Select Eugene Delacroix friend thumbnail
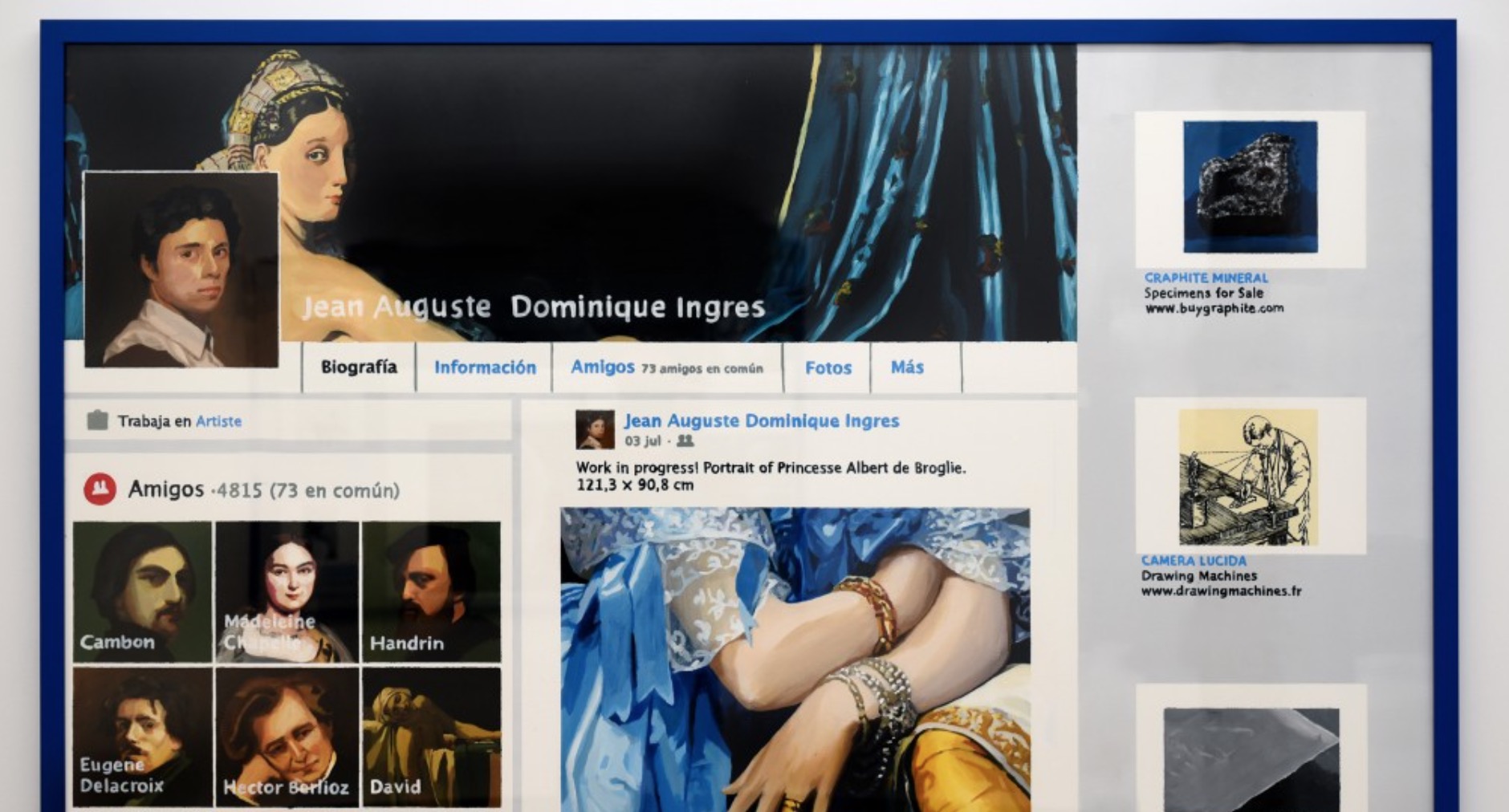This screenshot has width=1509, height=812. tap(143, 737)
